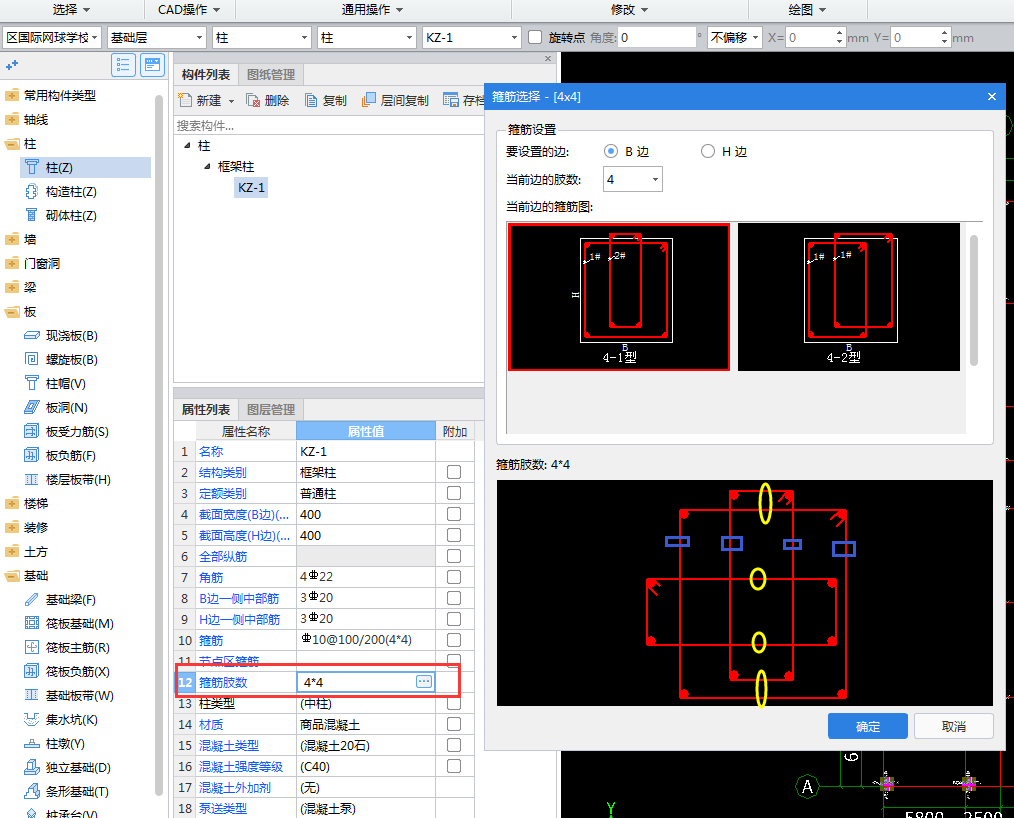Screen dimensions: 1014x818
Task: Confirm stirrup selection with 确定
Action: [x=868, y=726]
